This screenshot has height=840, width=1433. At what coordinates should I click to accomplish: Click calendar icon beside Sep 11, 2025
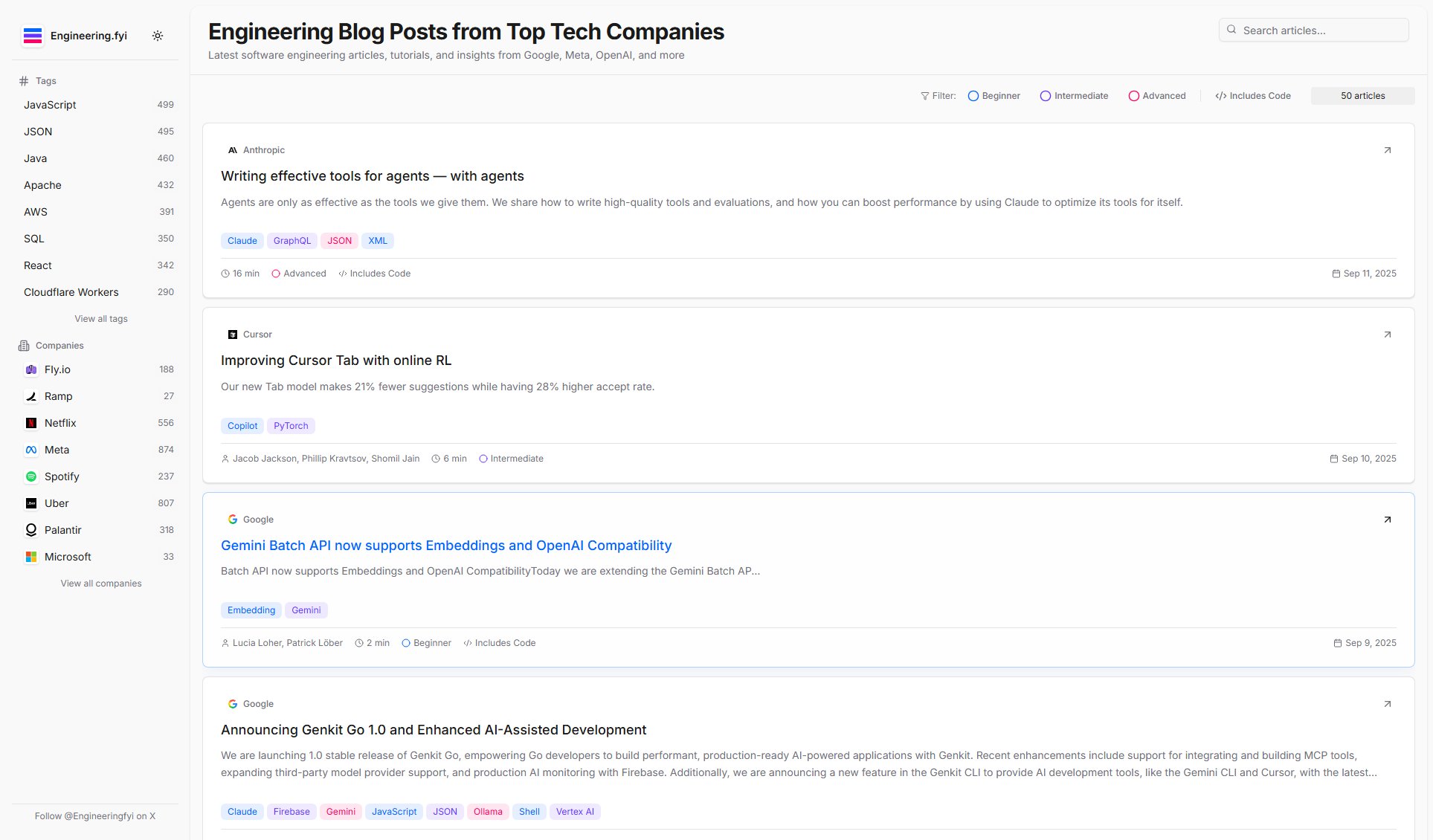click(1336, 274)
